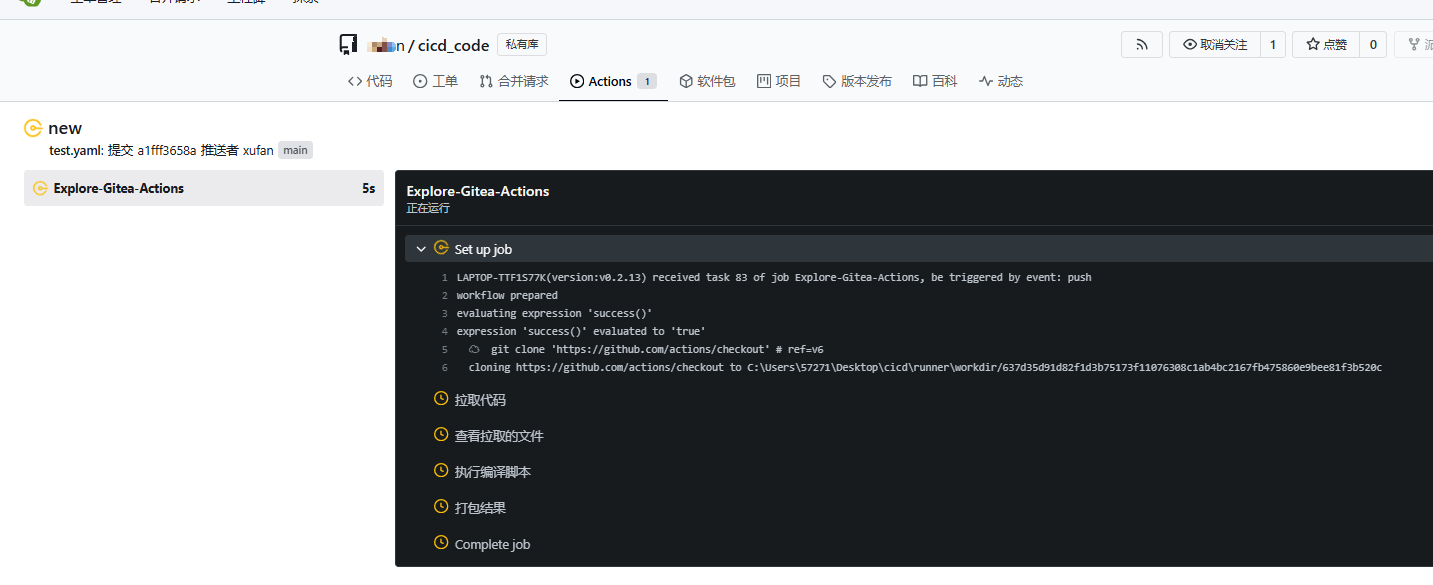
Task: Click the fork 派生 icon top right
Action: pos(1412,44)
